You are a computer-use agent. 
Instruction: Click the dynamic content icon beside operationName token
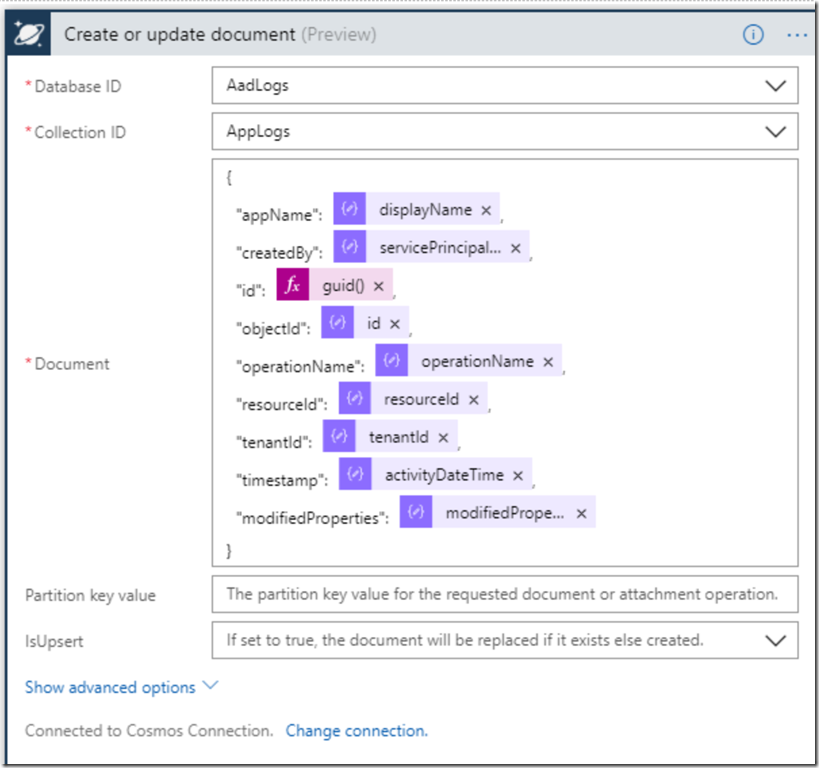[391, 360]
